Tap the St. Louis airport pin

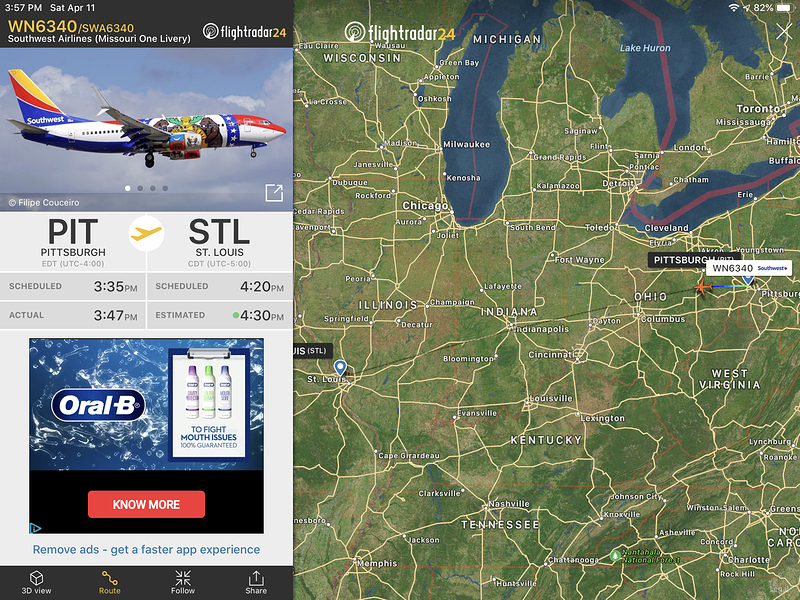[x=340, y=368]
